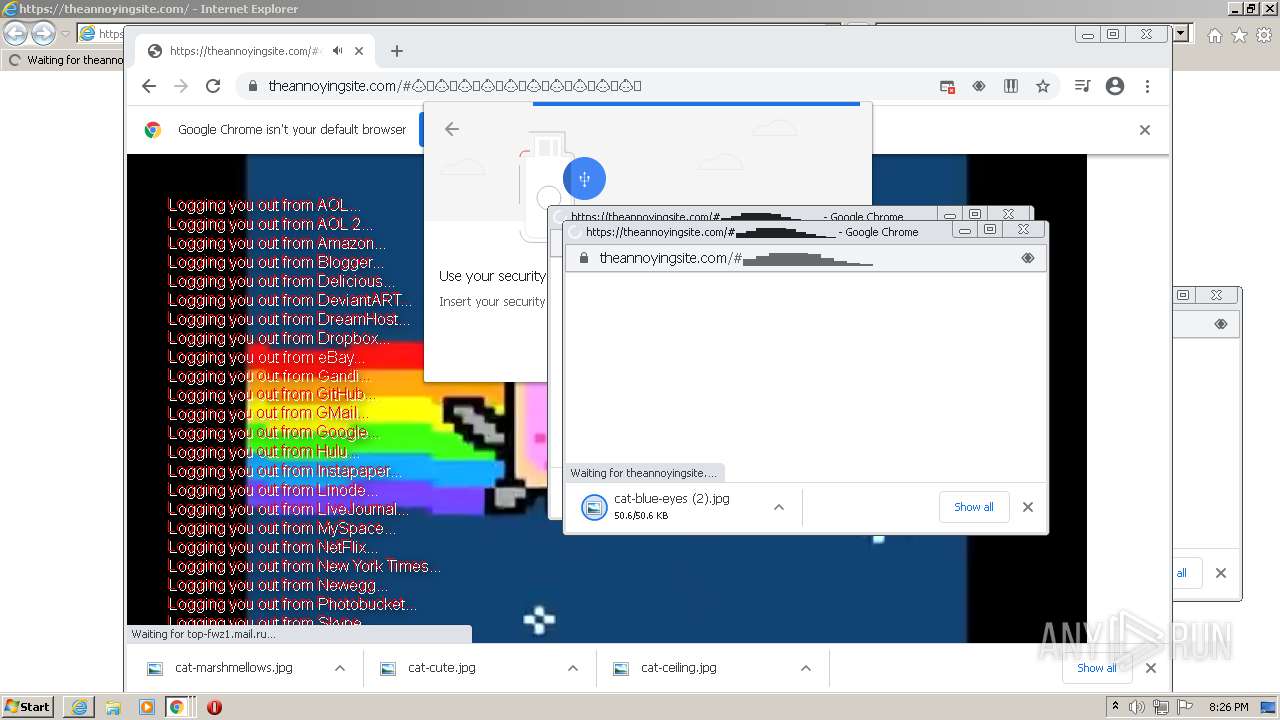Screen dimensions: 1280x720
Task: Open Internet Explorer favorites star
Action: (x=1239, y=35)
